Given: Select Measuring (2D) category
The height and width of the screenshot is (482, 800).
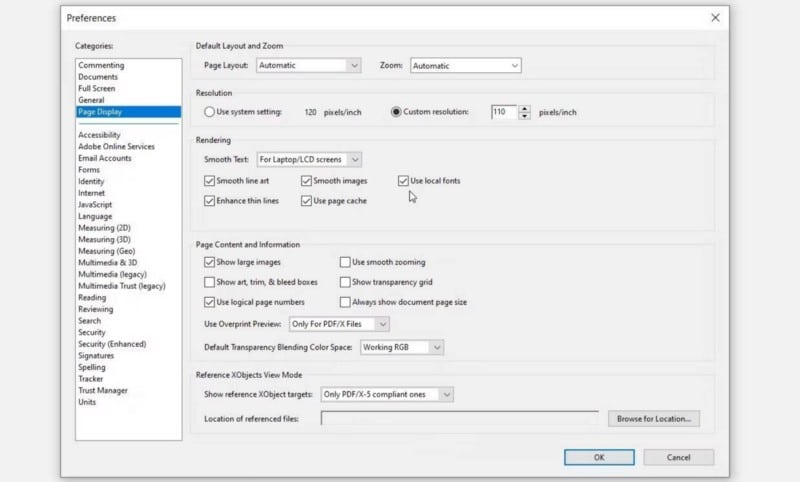Looking at the screenshot, I should click(x=104, y=228).
